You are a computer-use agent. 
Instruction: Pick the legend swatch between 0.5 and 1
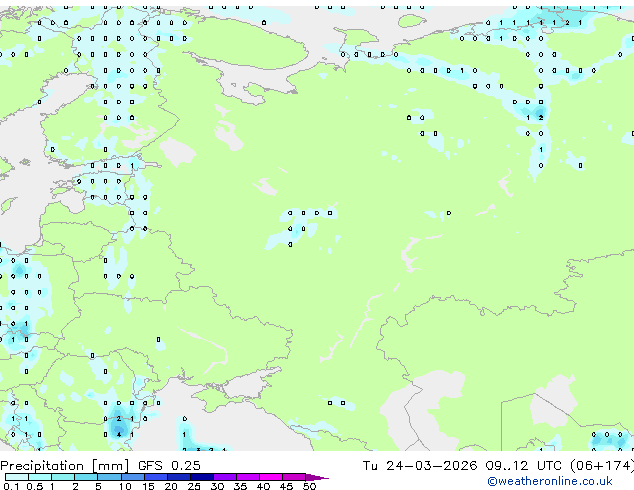click(x=40, y=477)
